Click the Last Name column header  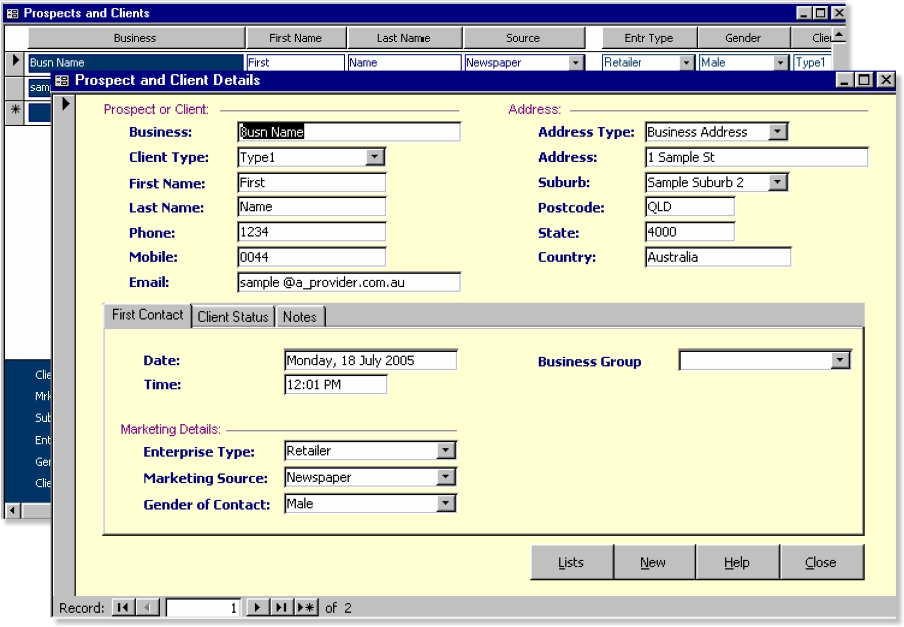(x=404, y=38)
